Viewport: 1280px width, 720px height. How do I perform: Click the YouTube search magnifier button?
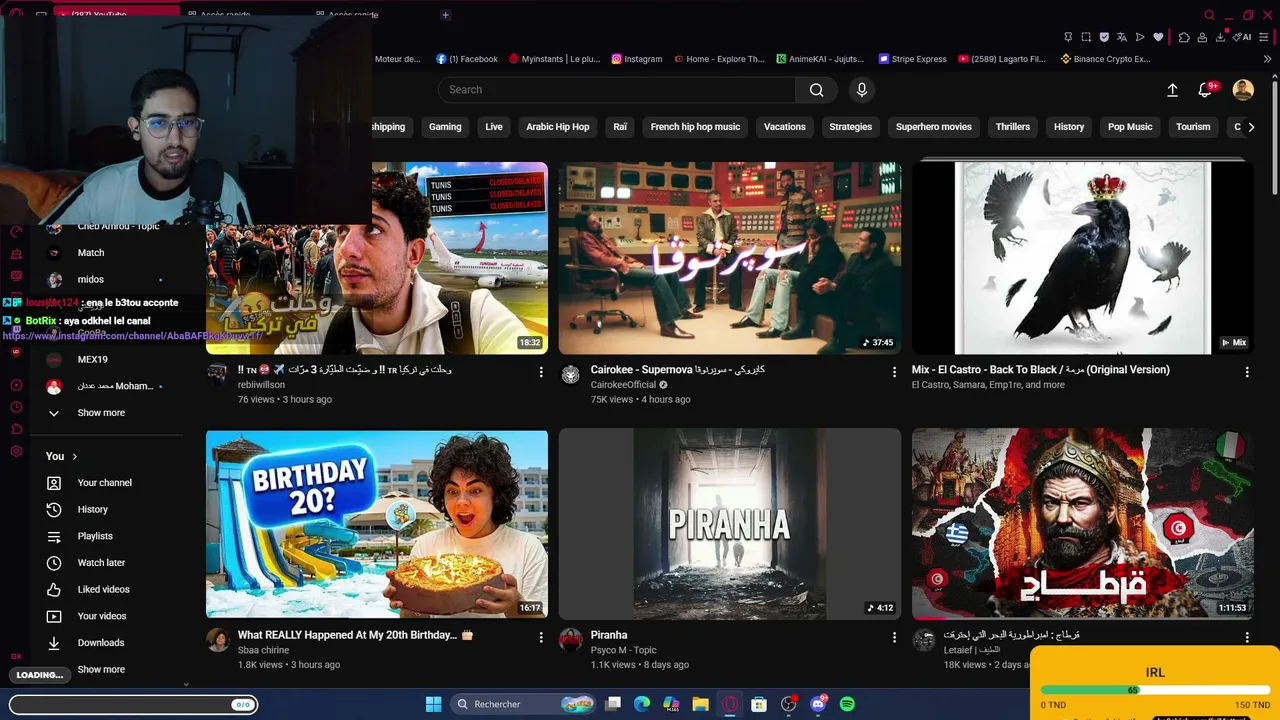(816, 90)
